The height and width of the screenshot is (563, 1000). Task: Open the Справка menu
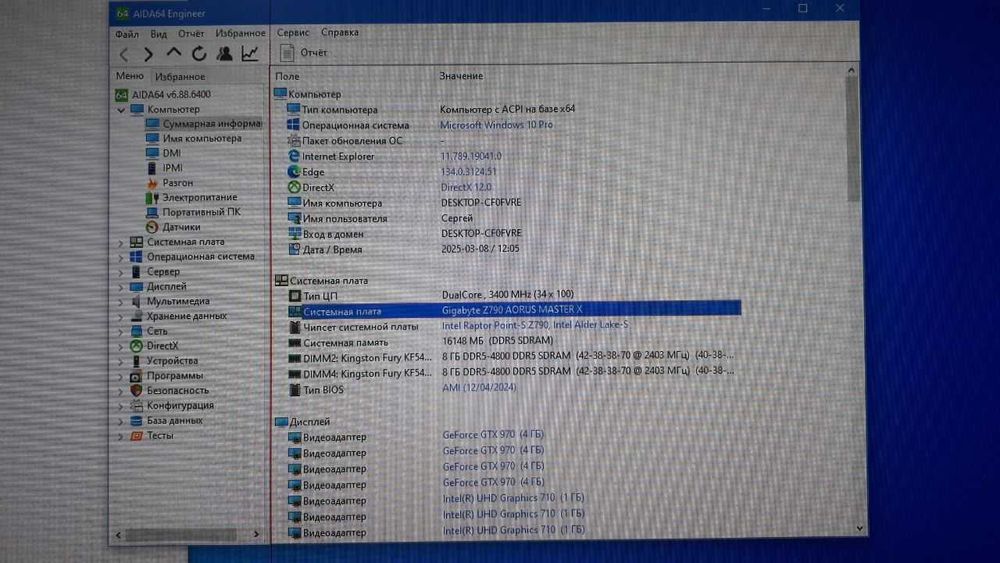pyautogui.click(x=340, y=32)
